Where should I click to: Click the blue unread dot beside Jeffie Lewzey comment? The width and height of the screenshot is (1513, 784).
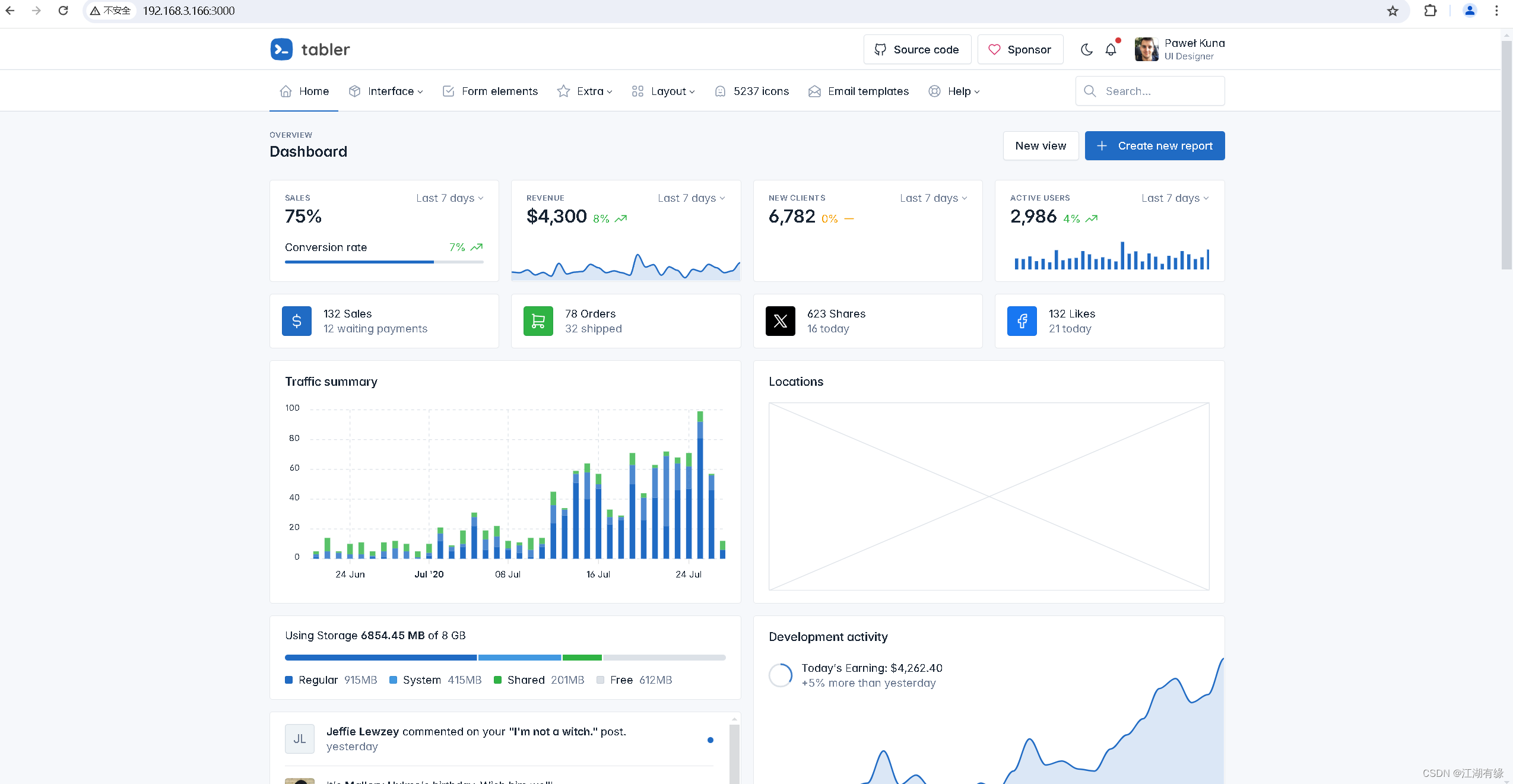pyautogui.click(x=710, y=740)
